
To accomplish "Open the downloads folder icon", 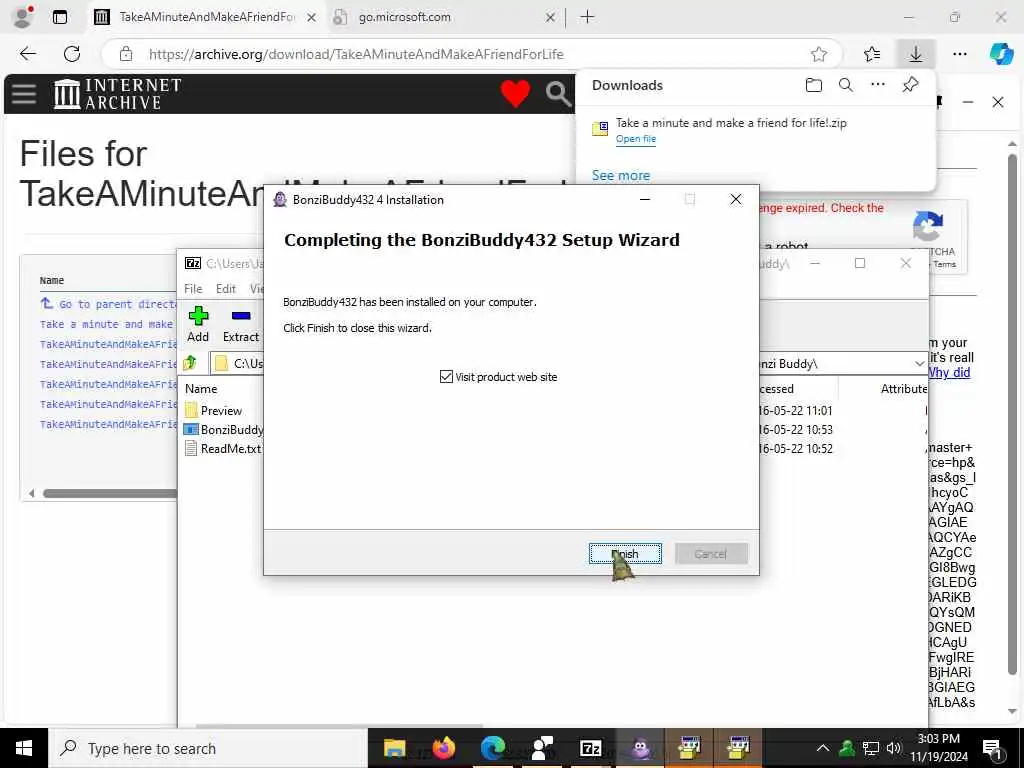I will pyautogui.click(x=813, y=85).
